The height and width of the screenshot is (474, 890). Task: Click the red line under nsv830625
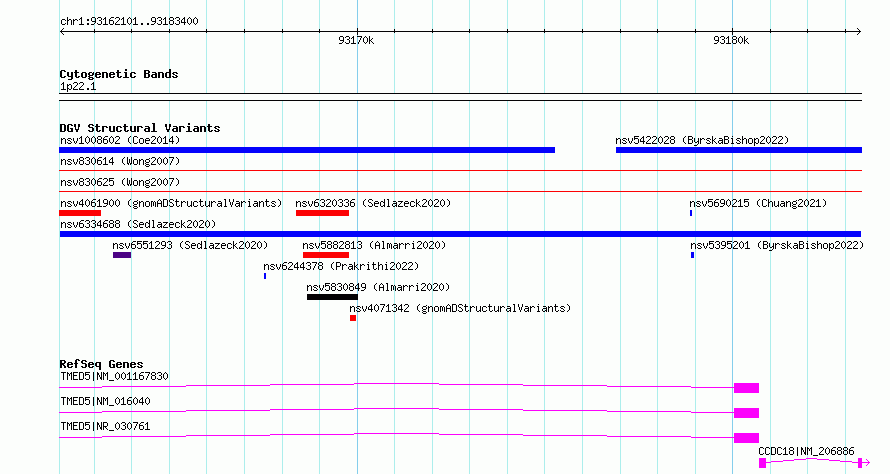click(x=460, y=191)
